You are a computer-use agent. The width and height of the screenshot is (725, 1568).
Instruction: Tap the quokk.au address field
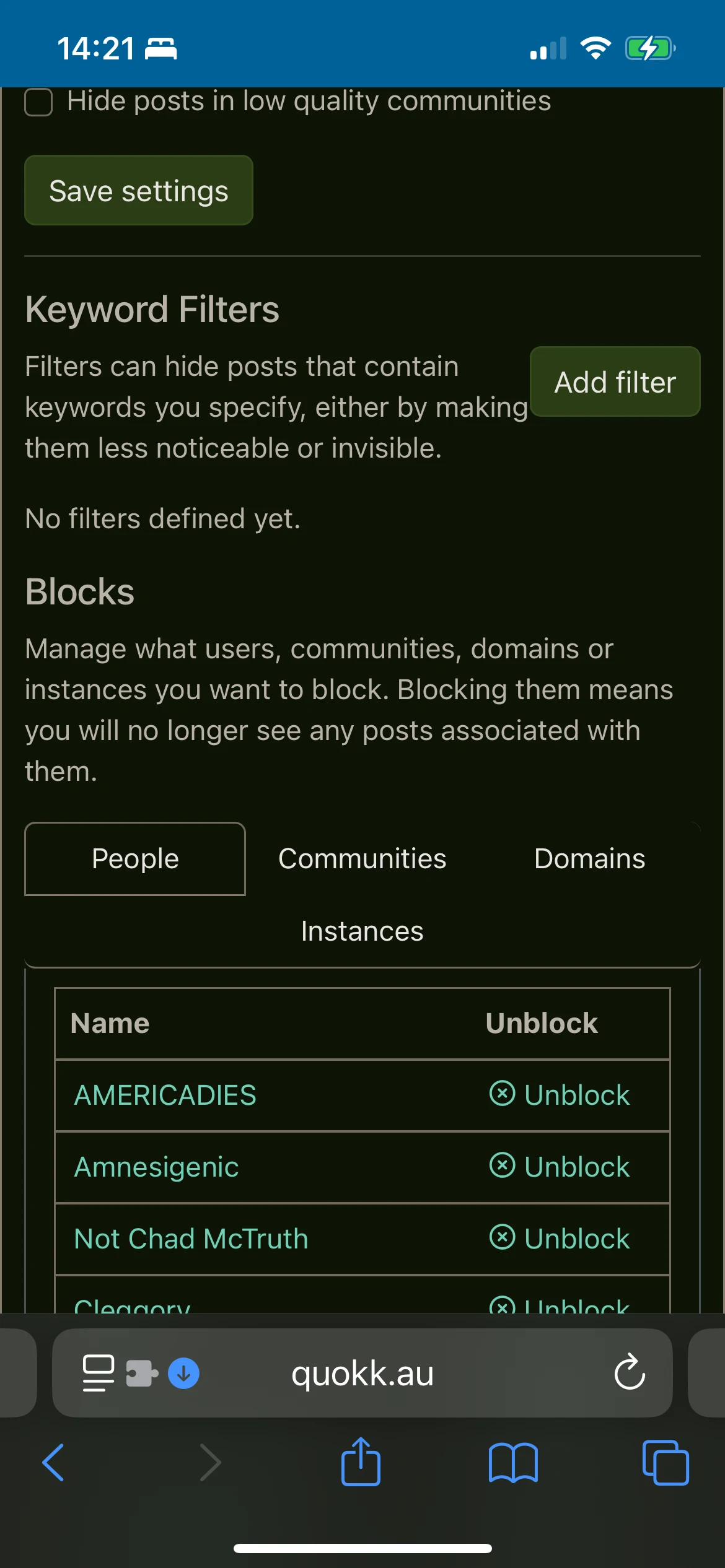coord(362,1373)
